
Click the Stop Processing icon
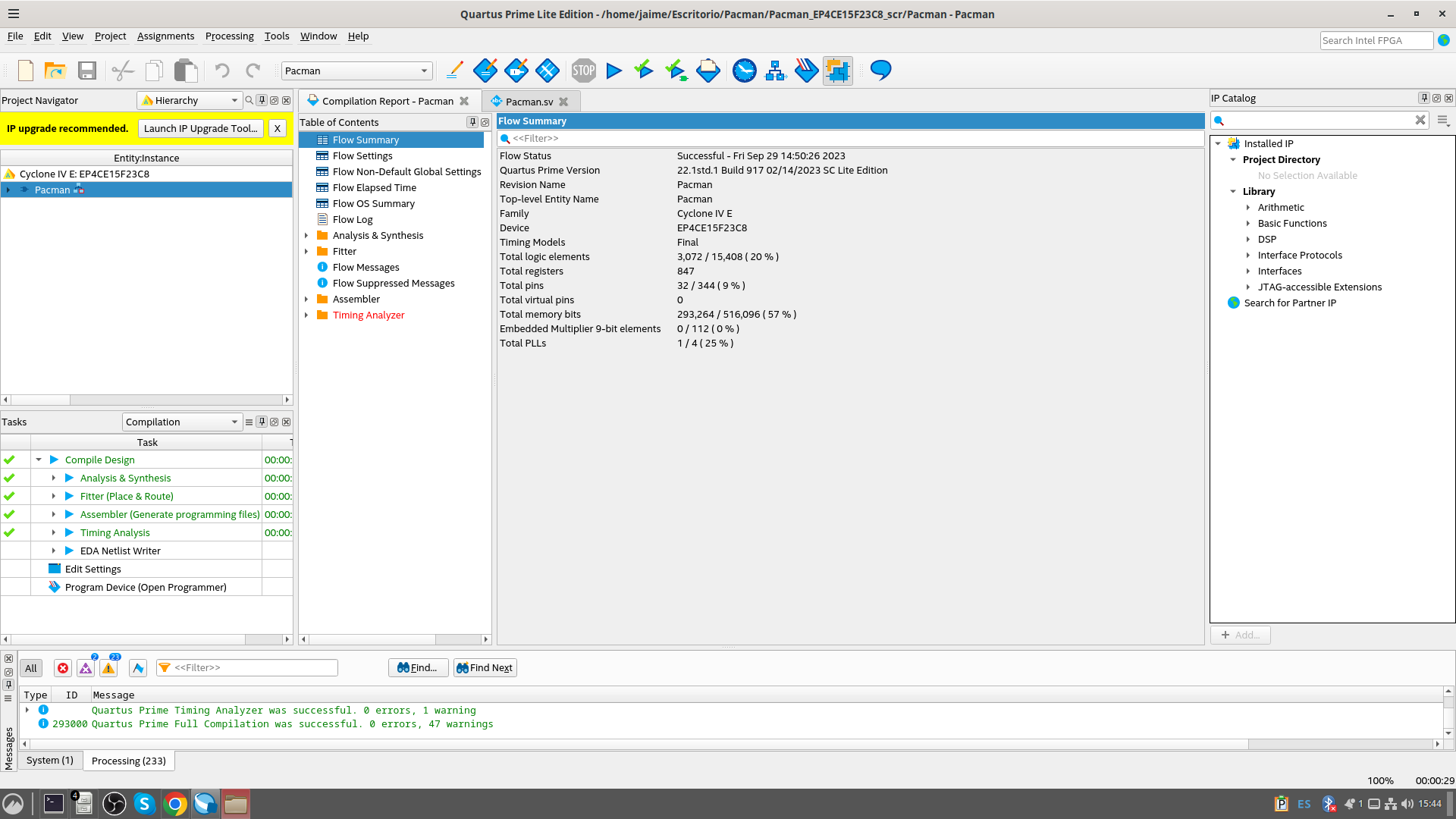tap(583, 71)
